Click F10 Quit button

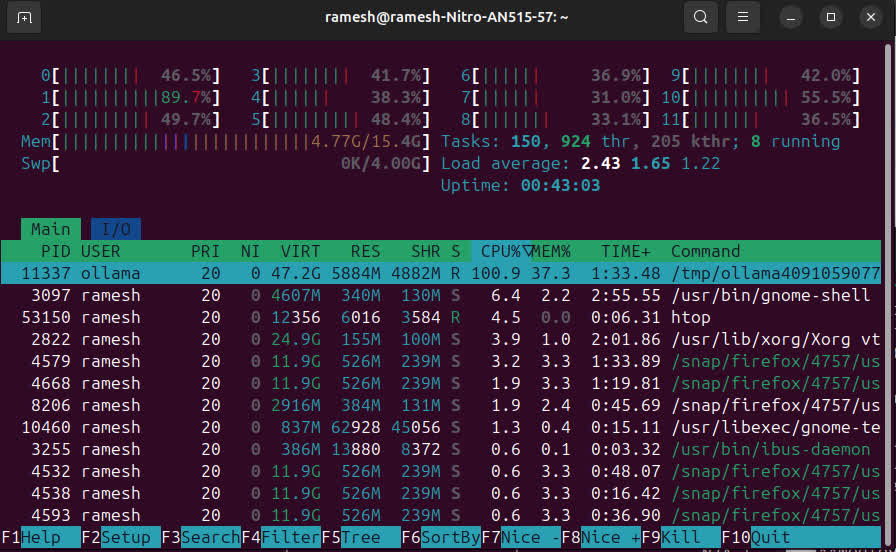(x=801, y=538)
